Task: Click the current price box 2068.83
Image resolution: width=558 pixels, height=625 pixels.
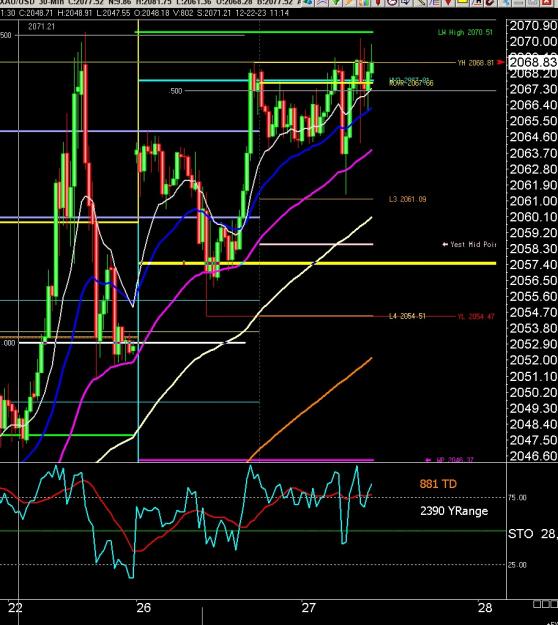Action: (x=533, y=63)
